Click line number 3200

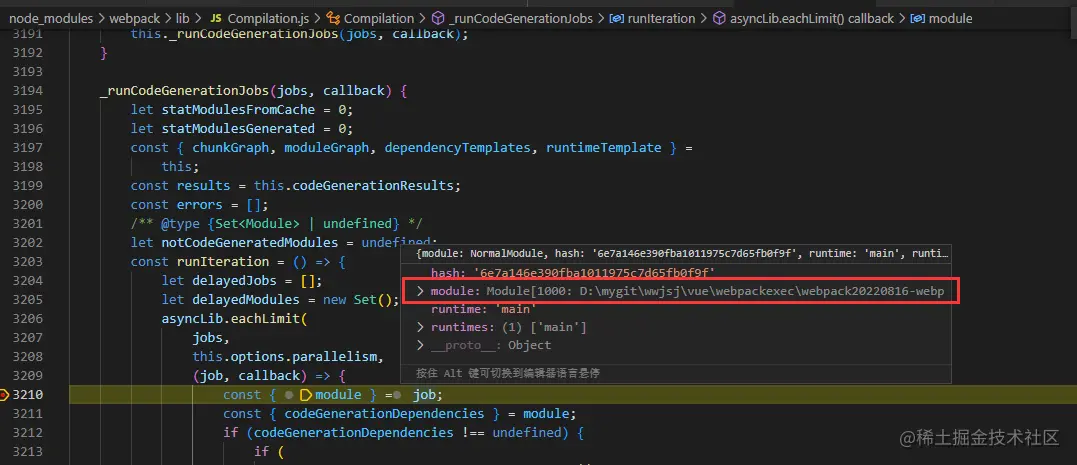[x=28, y=204]
